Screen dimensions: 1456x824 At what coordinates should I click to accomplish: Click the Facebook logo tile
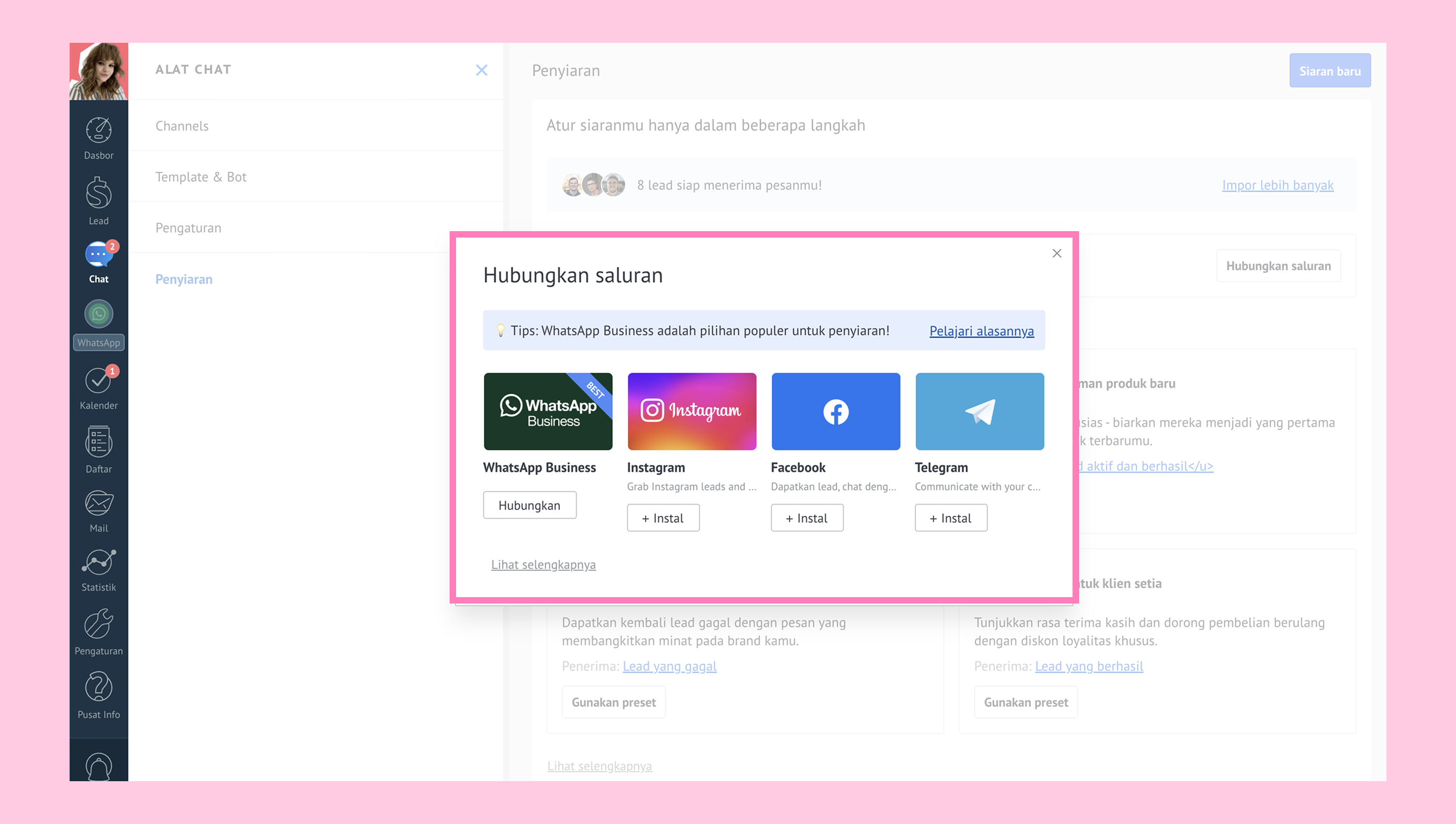pyautogui.click(x=836, y=411)
